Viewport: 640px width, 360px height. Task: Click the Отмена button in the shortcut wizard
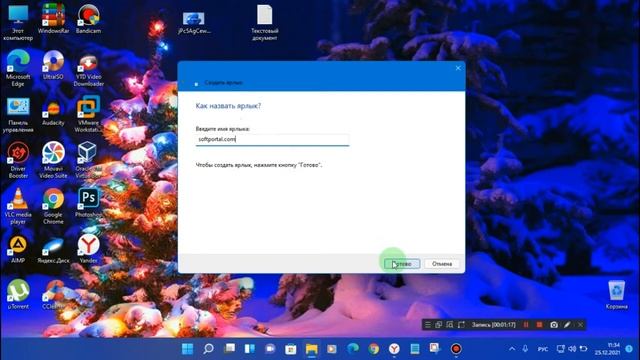coord(442,264)
